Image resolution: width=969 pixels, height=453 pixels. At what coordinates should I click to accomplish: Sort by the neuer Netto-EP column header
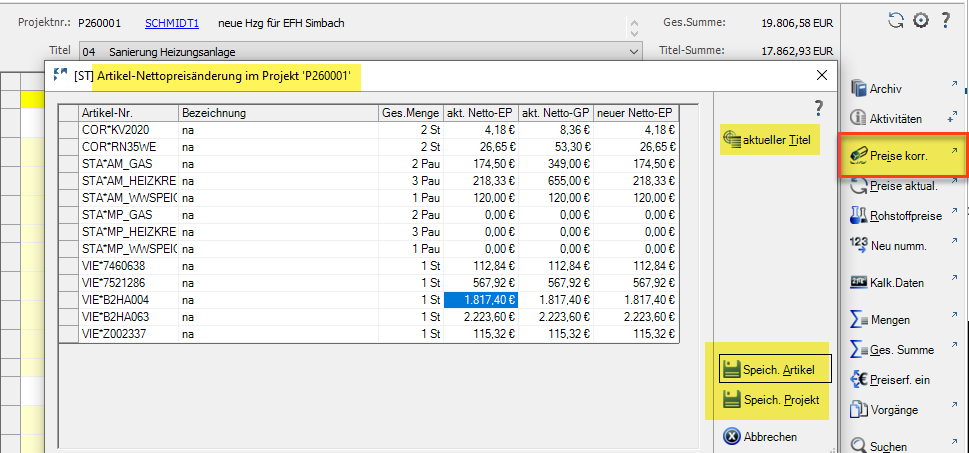tap(635, 113)
